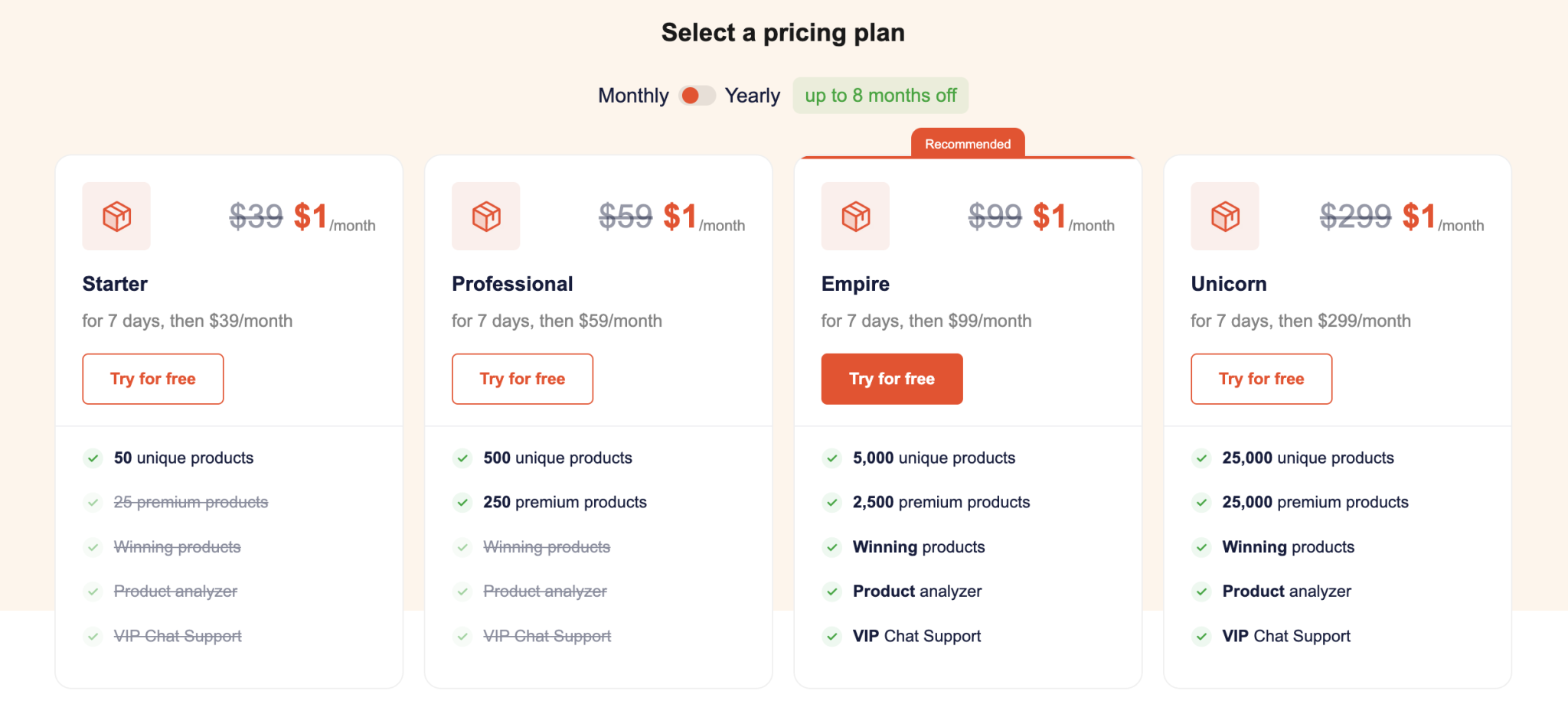Click checkmark beside Unicorn's VIP Chat Support
1568x727 pixels.
pos(1201,636)
